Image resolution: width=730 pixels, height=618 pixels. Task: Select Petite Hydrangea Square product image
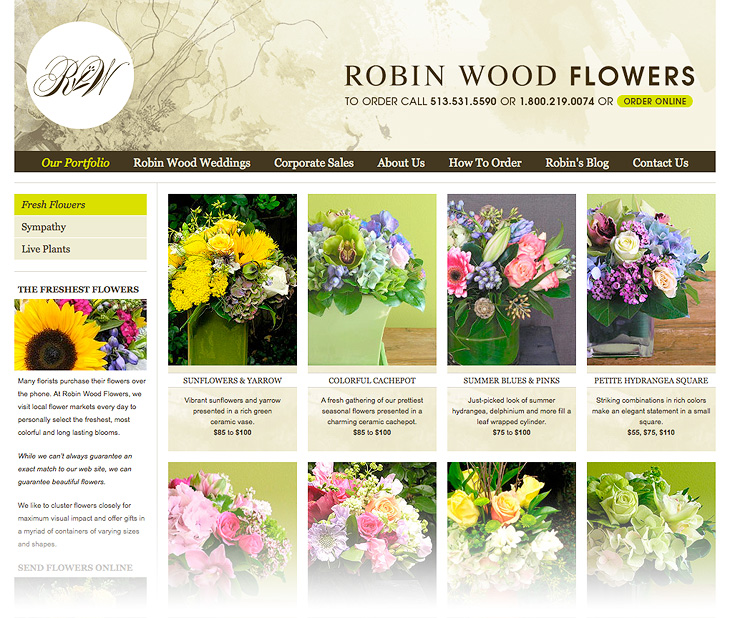point(651,280)
